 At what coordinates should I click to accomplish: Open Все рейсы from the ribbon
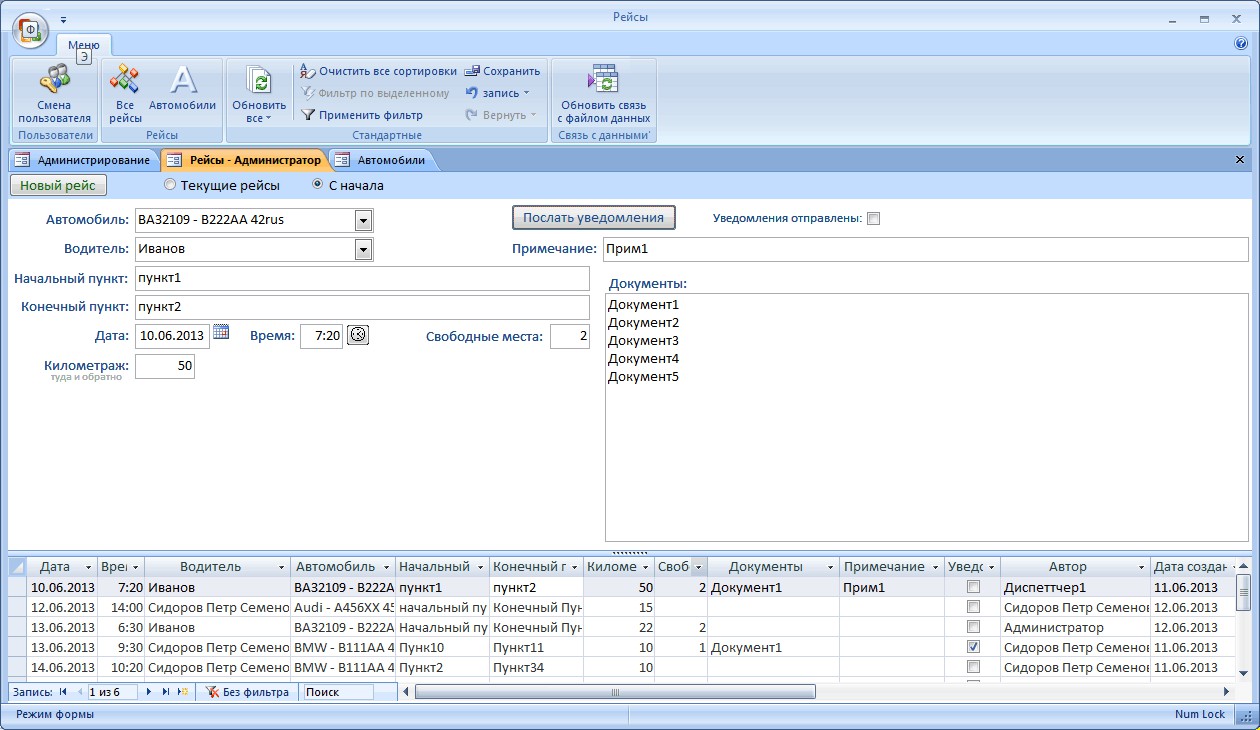pyautogui.click(x=125, y=80)
